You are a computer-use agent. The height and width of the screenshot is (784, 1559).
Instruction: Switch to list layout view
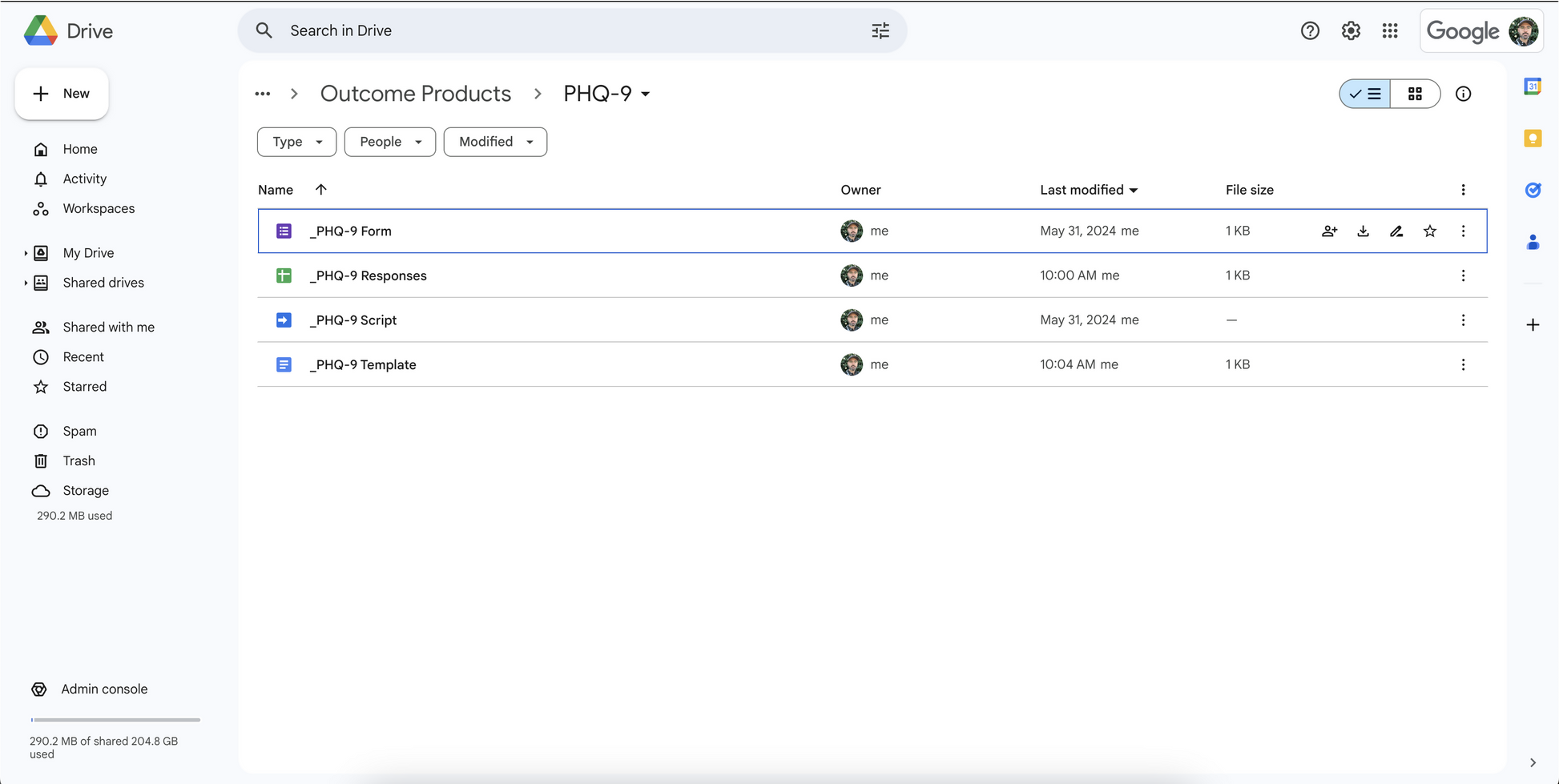pos(1365,94)
